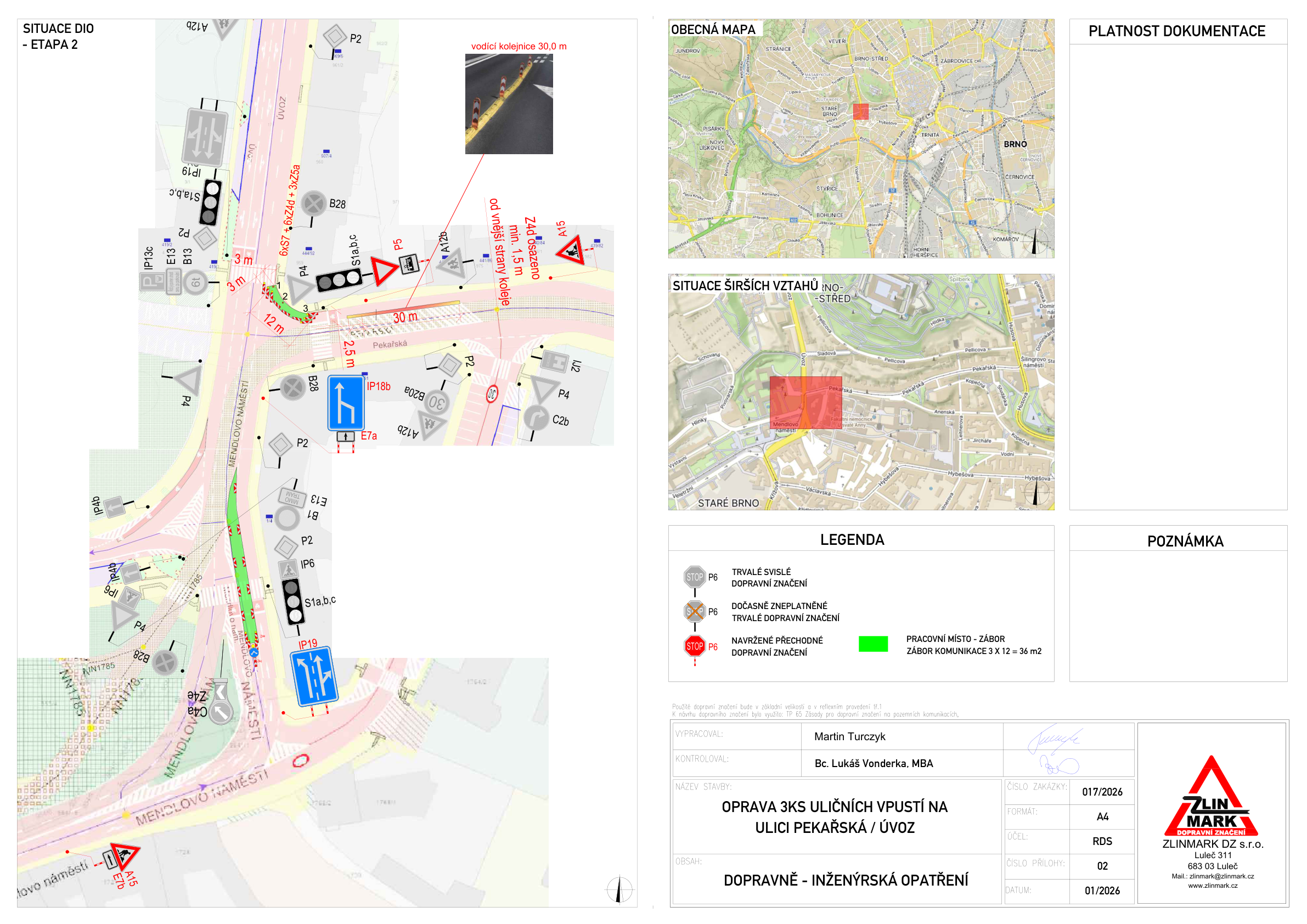
Task: Click the OBECNÁ MAPA heading
Action: 713,30
